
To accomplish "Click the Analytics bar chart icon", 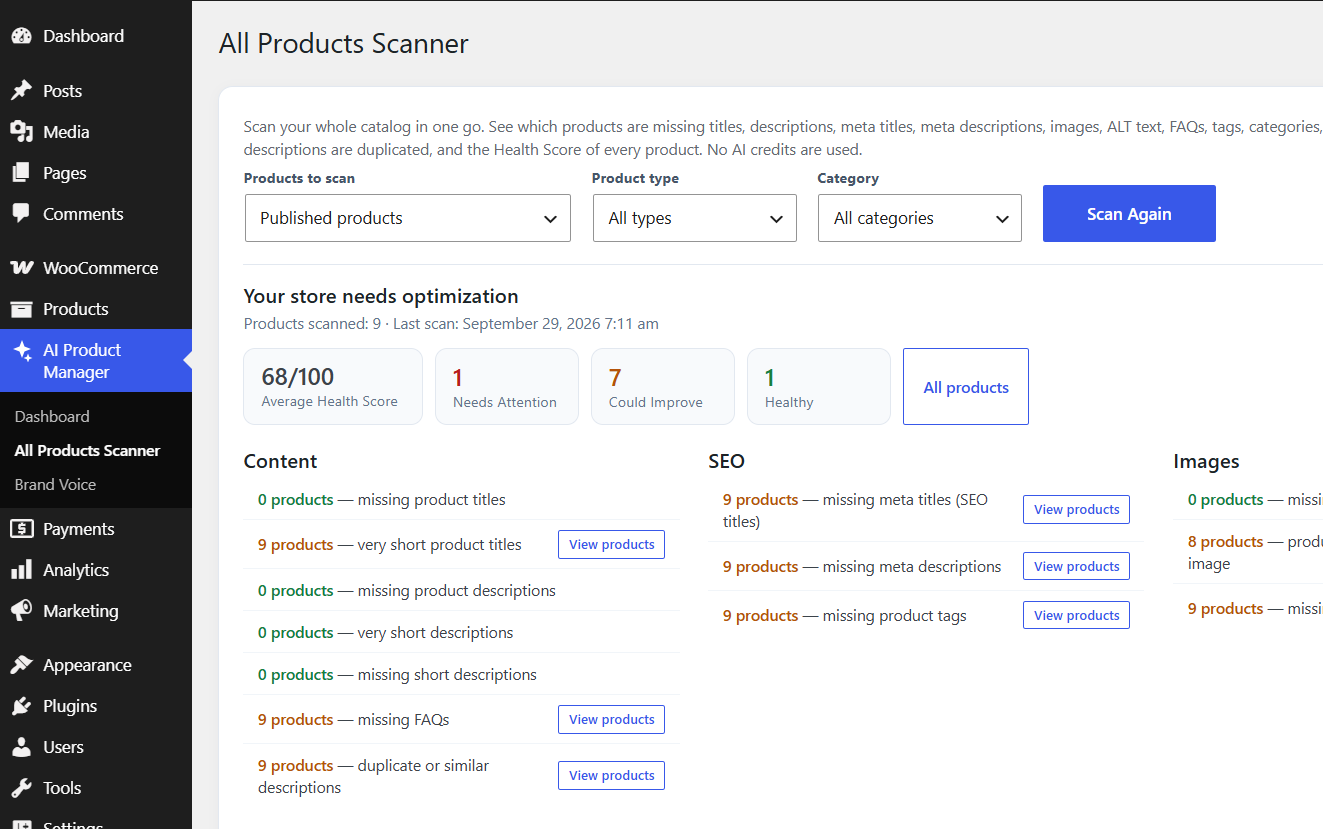I will (x=21, y=570).
